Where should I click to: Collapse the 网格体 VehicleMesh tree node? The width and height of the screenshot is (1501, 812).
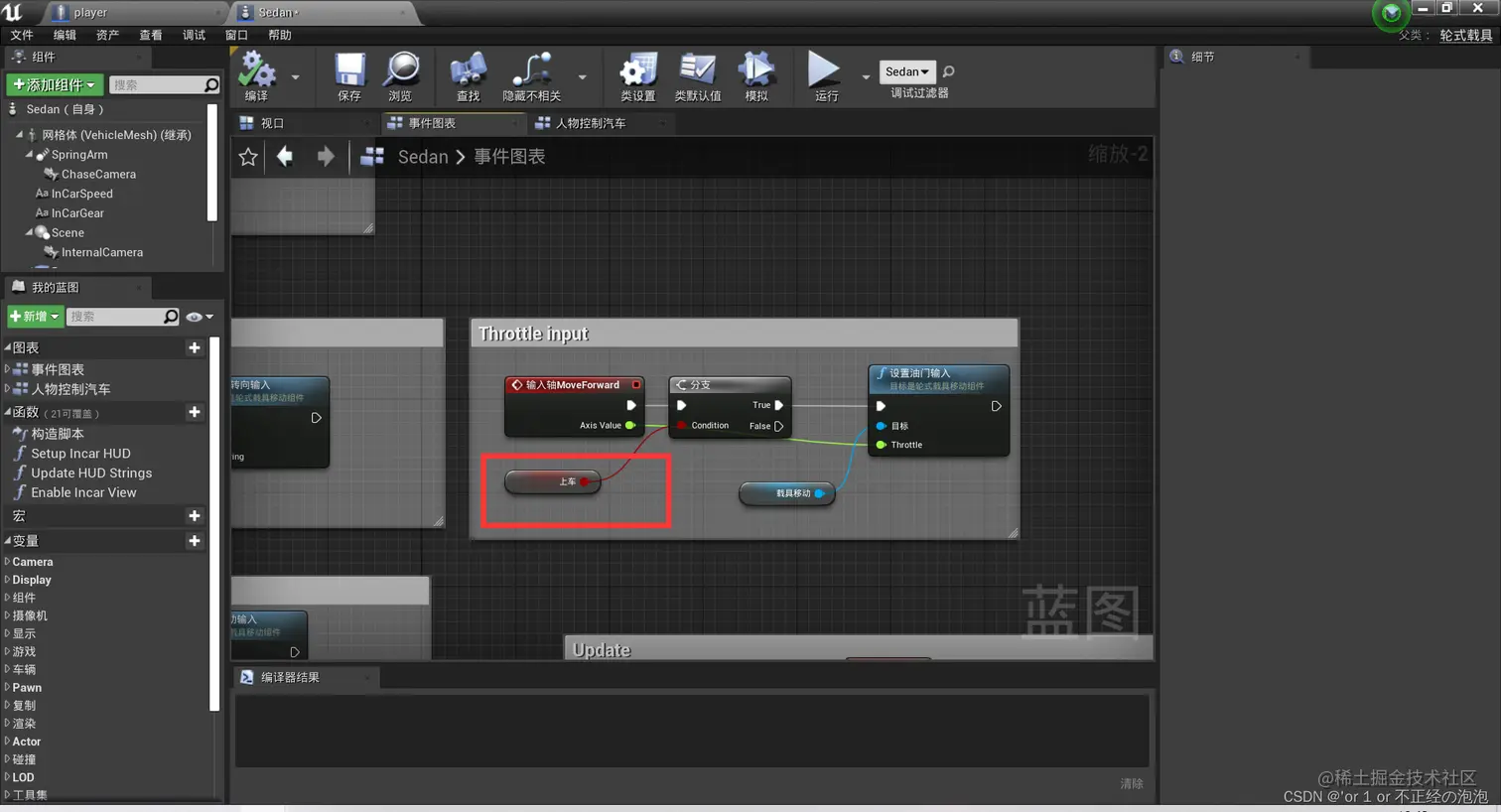19,134
